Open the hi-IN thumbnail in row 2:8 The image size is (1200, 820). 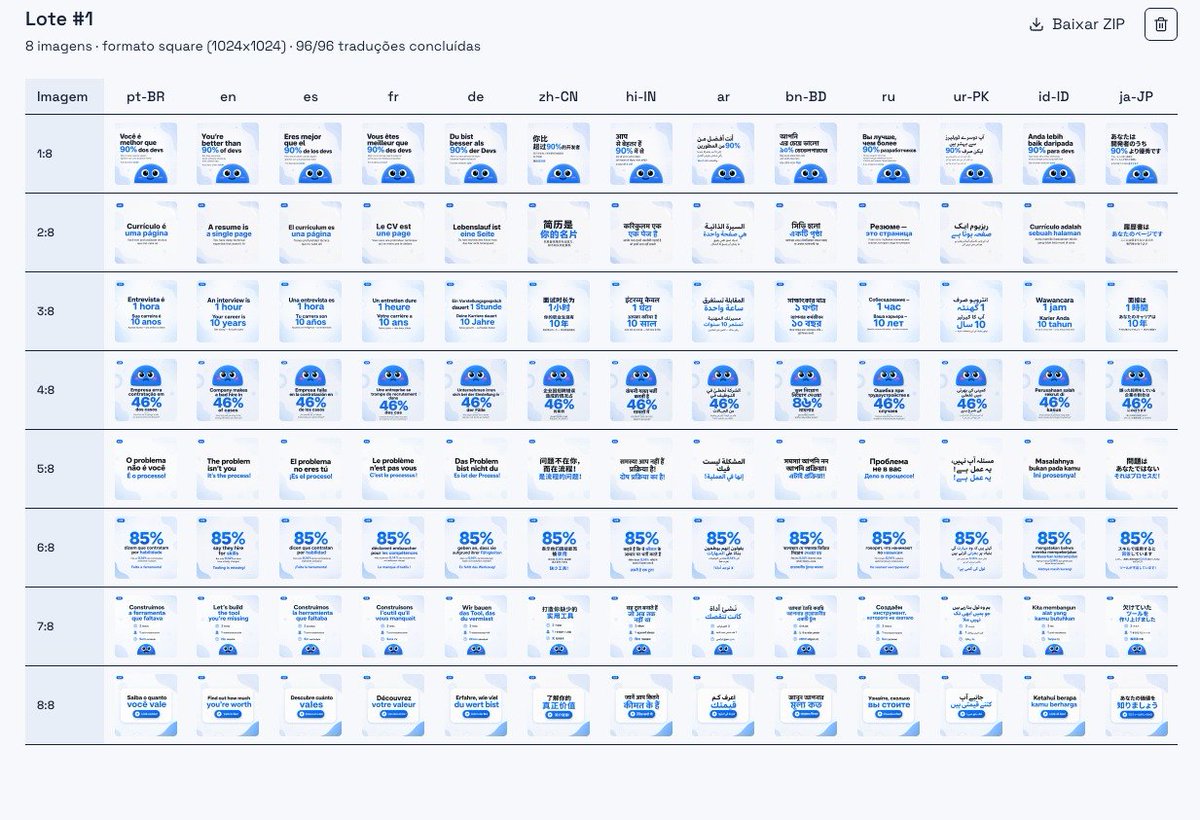(641, 232)
